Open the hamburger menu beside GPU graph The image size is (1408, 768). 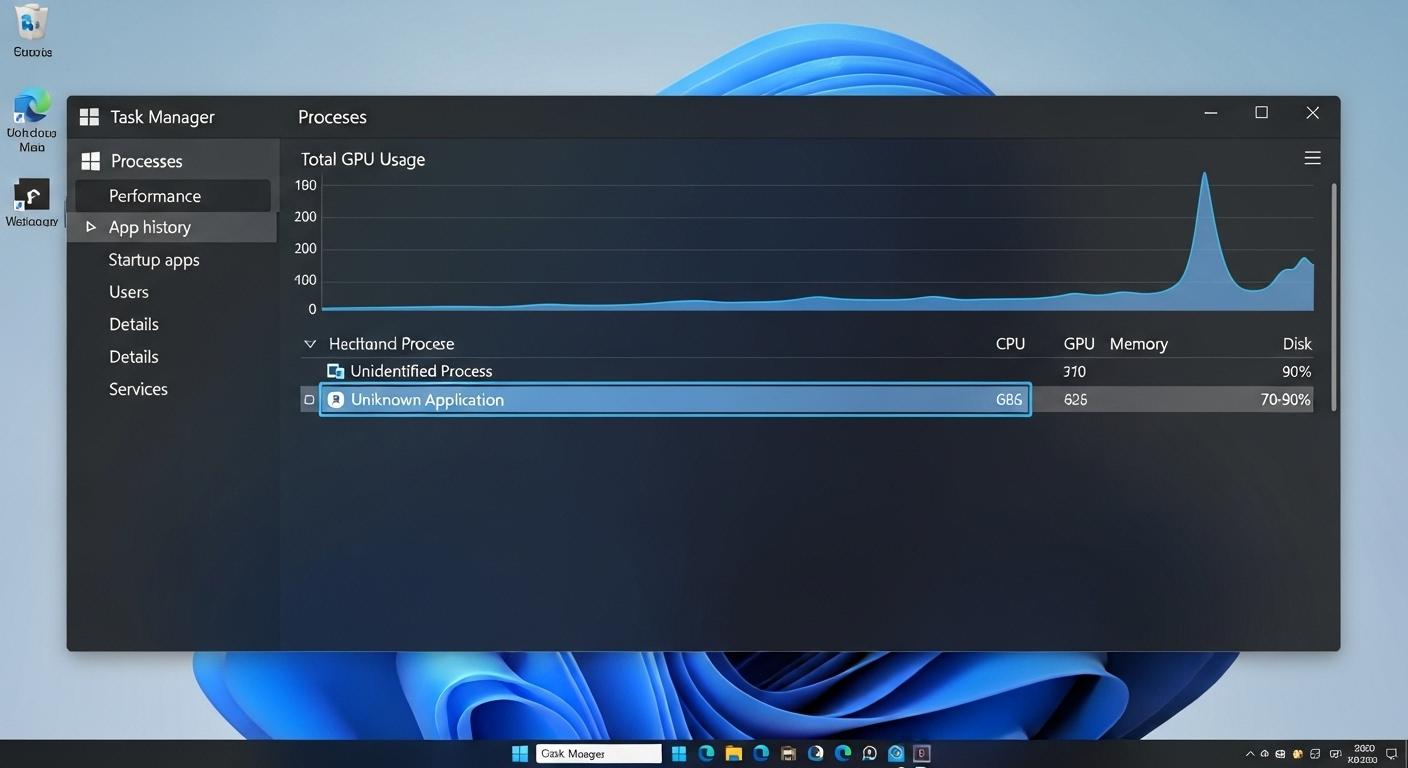pos(1312,158)
